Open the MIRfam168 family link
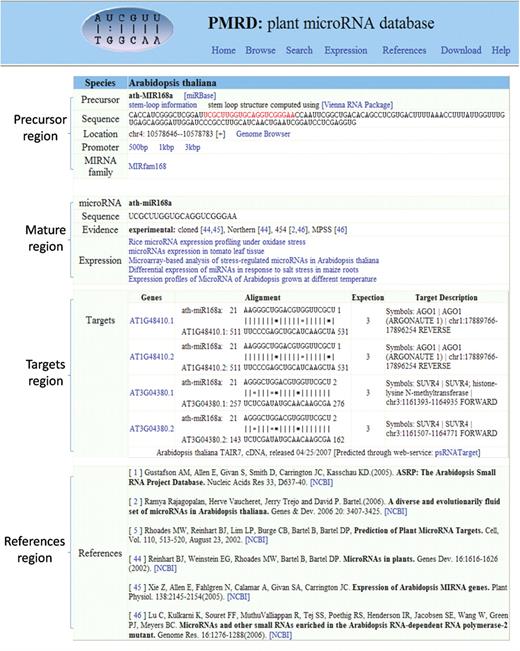Image resolution: width=520 pixels, height=651 pixels. [147, 166]
